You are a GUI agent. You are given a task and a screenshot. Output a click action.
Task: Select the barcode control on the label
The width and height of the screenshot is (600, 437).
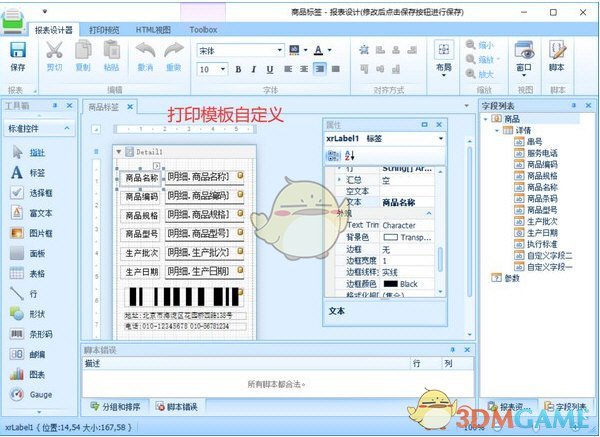click(184, 297)
